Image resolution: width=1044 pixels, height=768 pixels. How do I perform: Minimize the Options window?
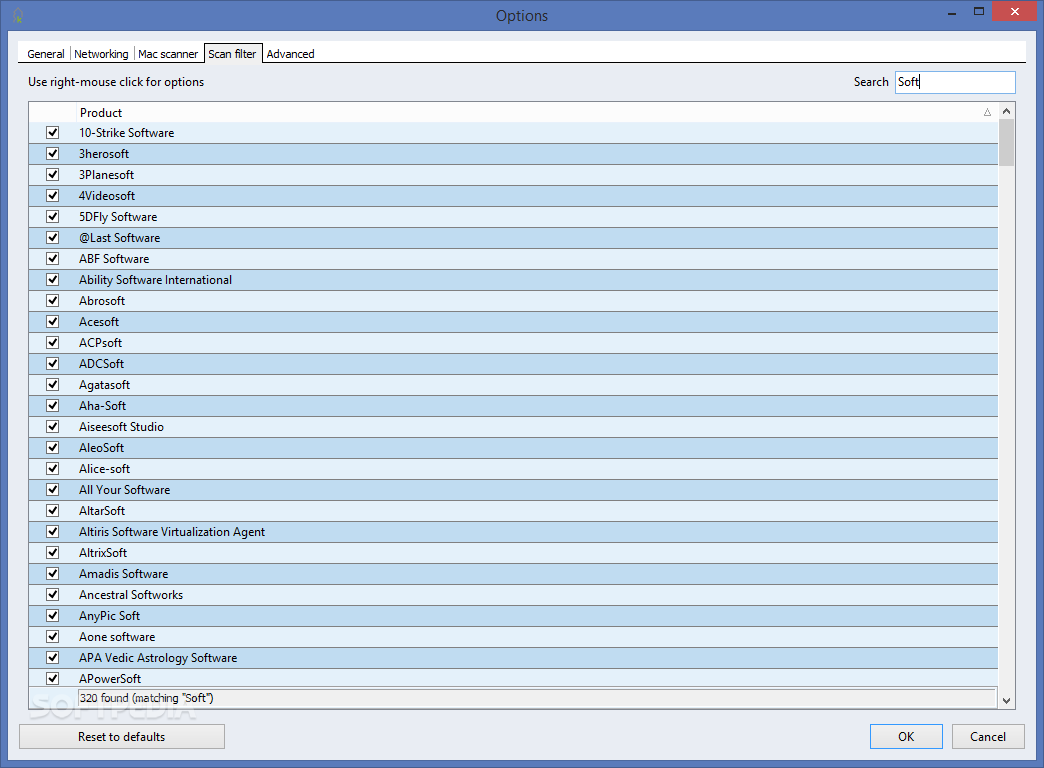tap(952, 12)
